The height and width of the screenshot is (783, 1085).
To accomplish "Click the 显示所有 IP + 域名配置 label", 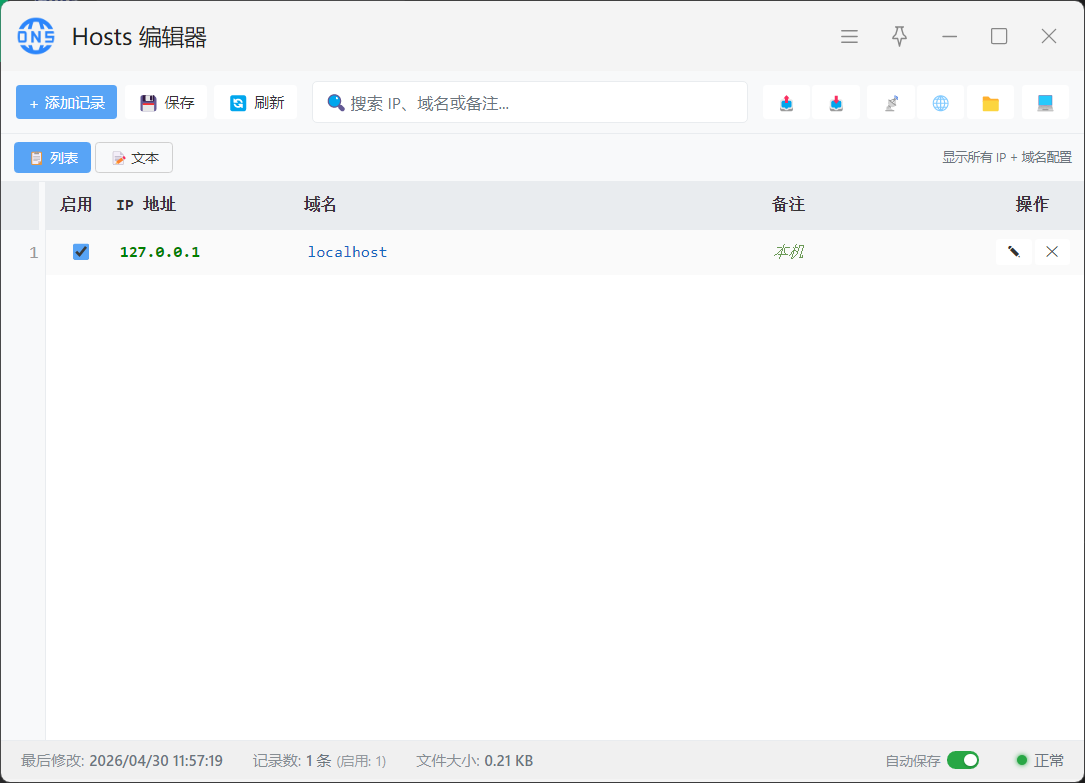I will (1007, 158).
